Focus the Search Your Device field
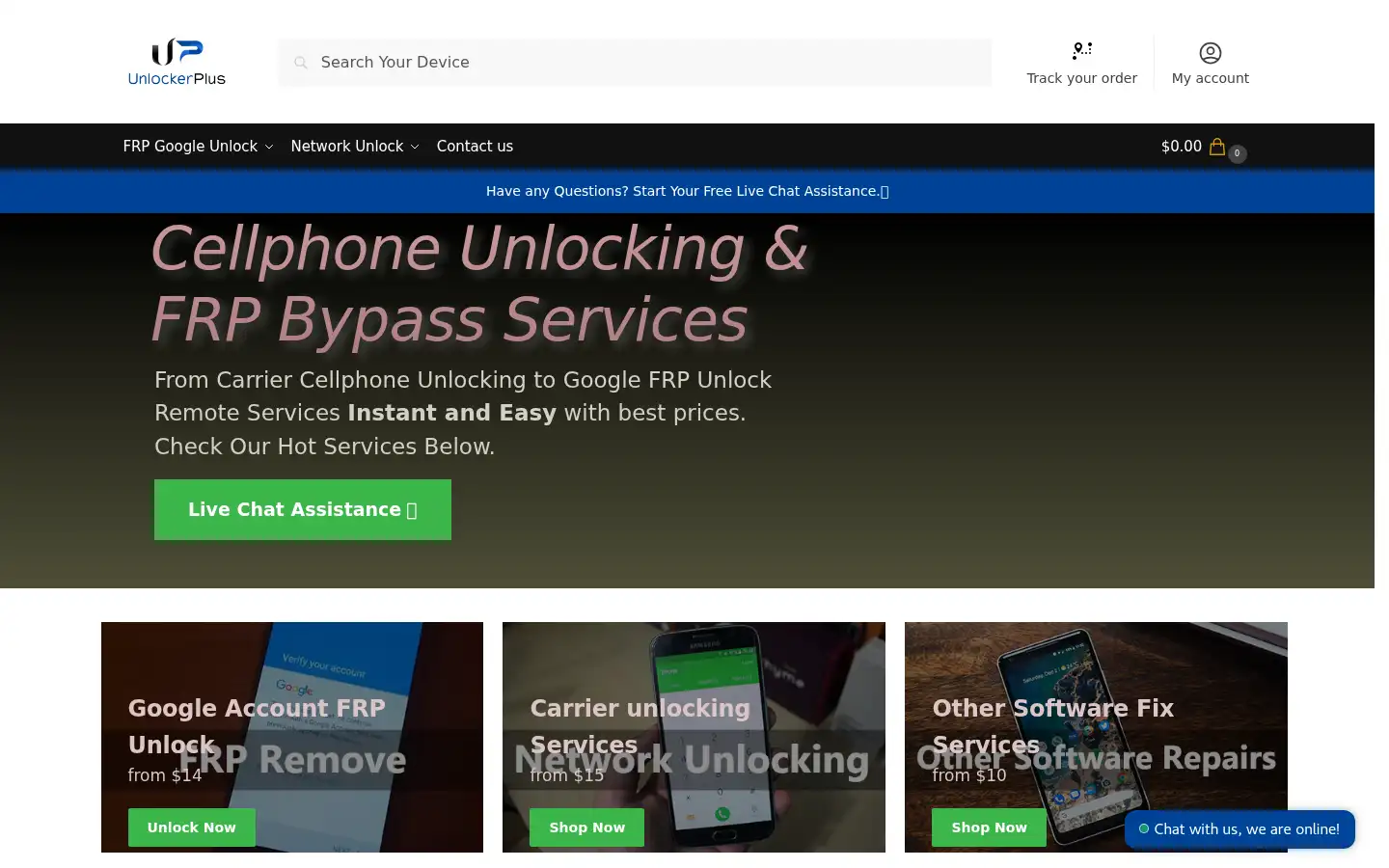 coord(635,63)
